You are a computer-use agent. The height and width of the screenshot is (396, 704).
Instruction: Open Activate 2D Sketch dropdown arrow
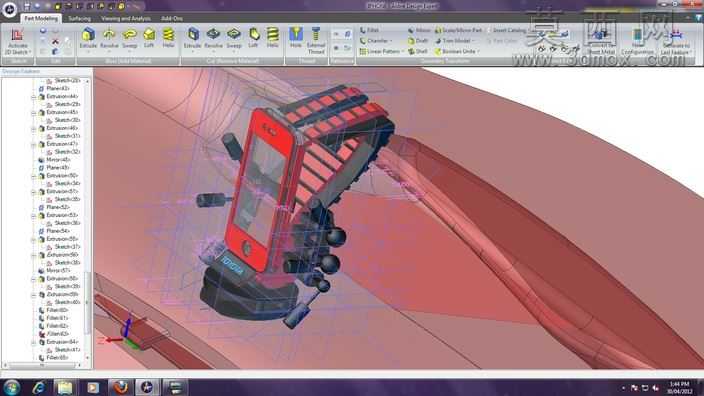coord(30,52)
